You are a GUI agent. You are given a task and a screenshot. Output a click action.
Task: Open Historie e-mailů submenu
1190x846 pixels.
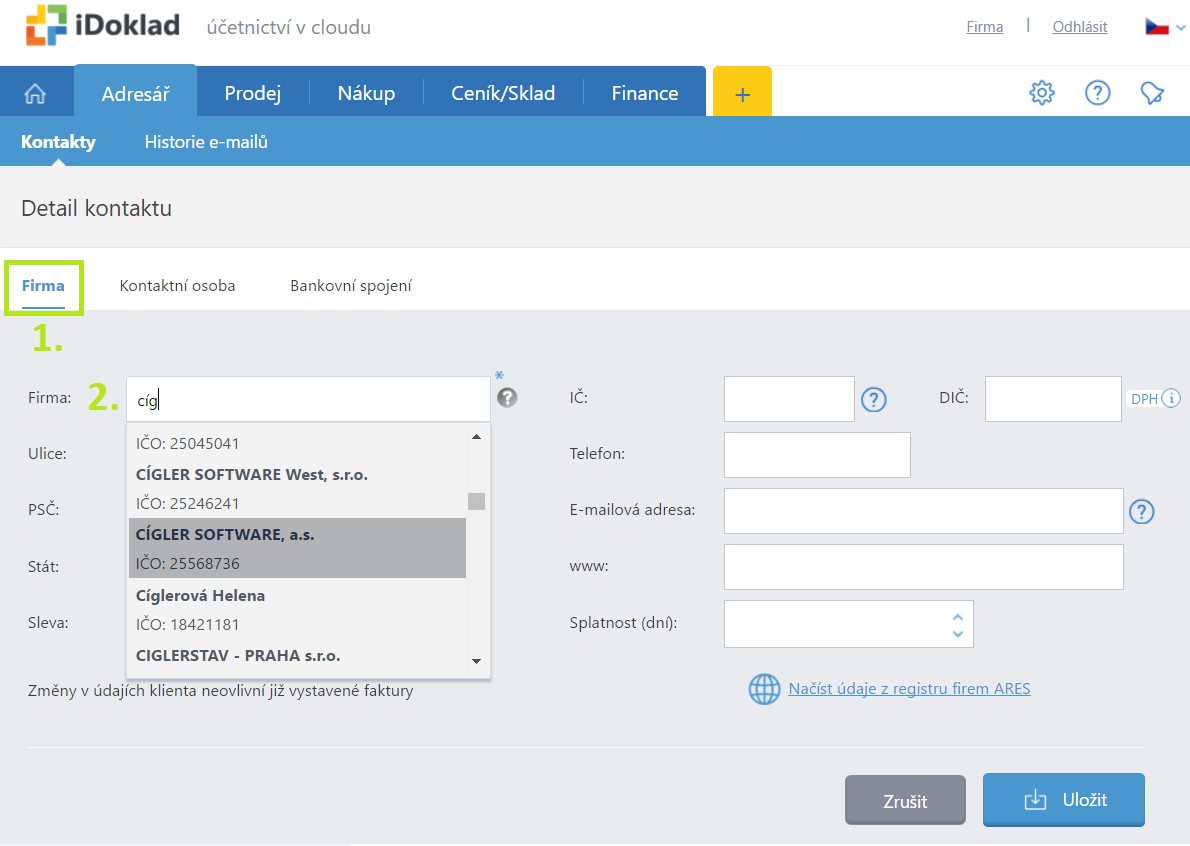pyautogui.click(x=206, y=142)
